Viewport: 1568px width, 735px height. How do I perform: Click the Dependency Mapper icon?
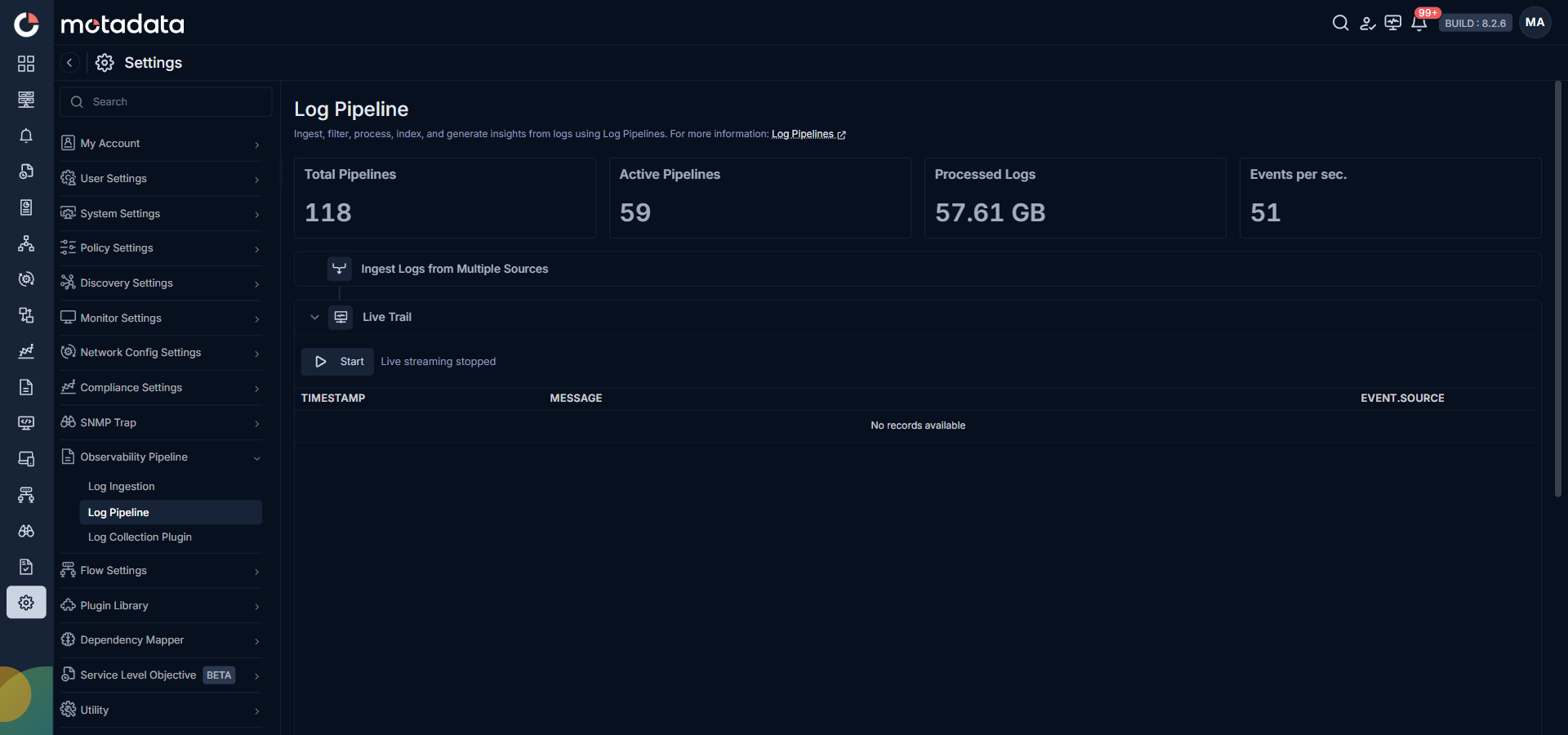point(68,639)
